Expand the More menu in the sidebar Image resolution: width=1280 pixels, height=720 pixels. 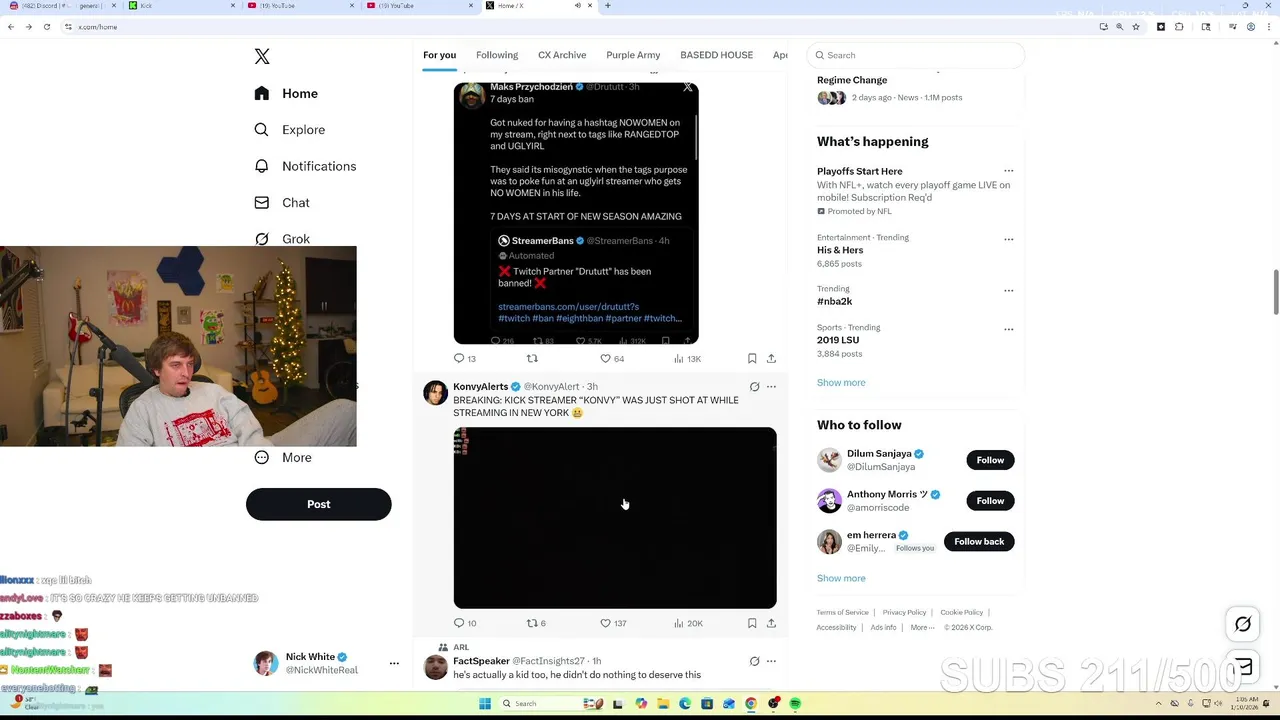283,457
